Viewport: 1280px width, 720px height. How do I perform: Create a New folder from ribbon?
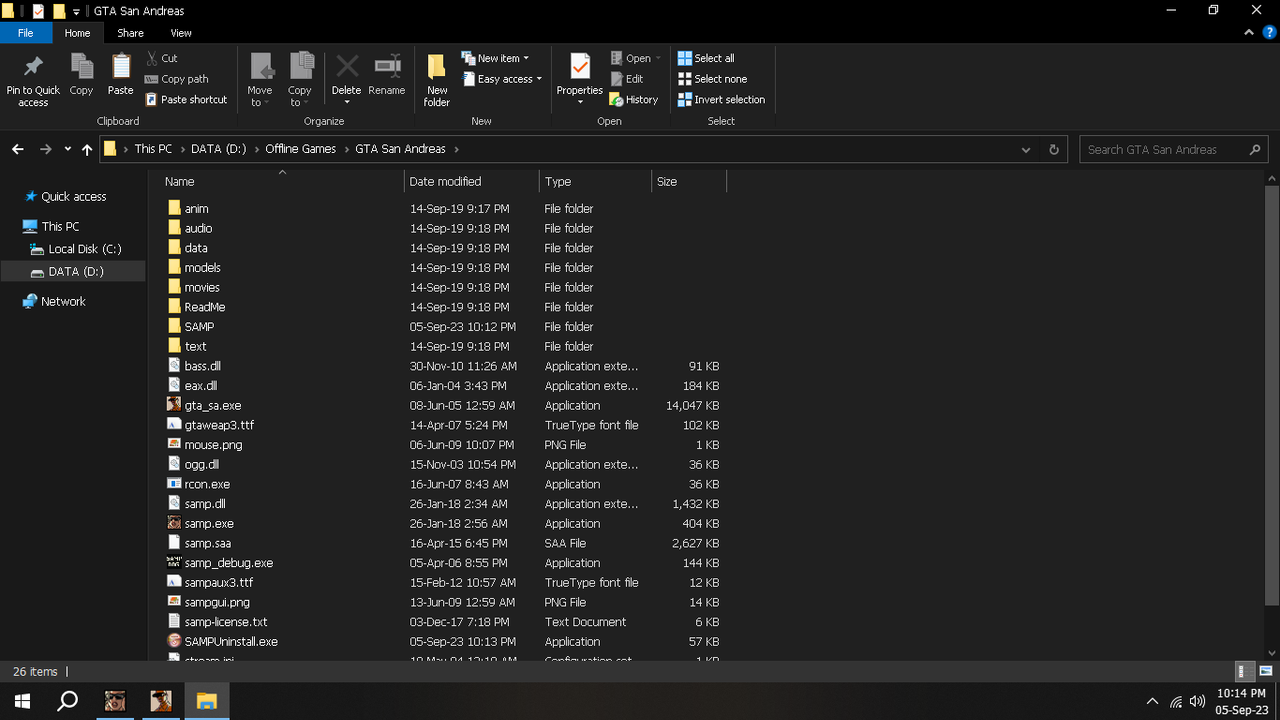pos(437,80)
